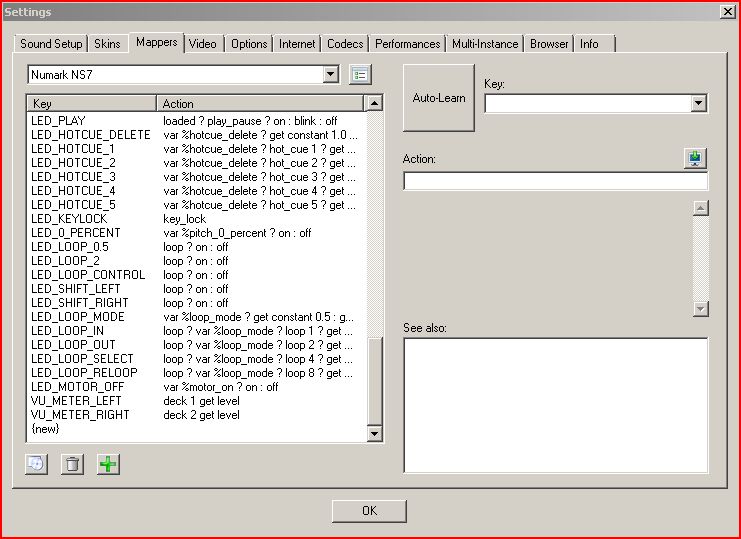This screenshot has height=539, width=741.
Task: Click the mapping list scroll down arrow
Action: tap(375, 434)
